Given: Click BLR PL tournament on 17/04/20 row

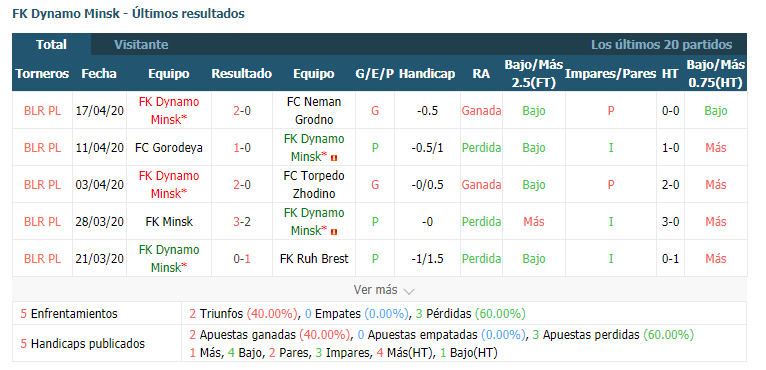Looking at the screenshot, I should 43,111.
